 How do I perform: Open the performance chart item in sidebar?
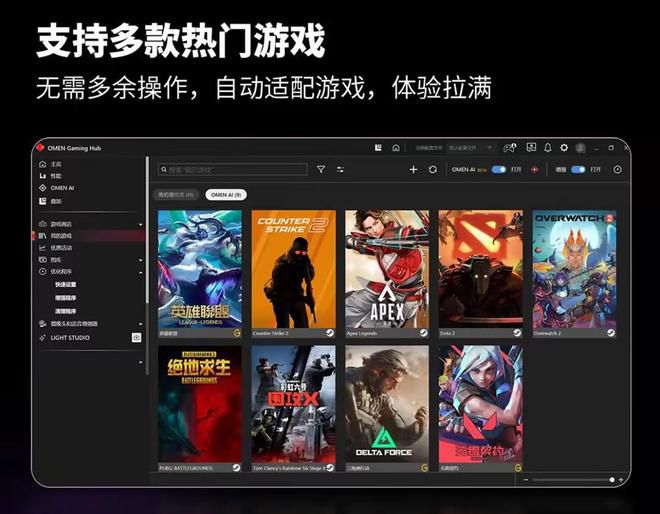(50, 176)
